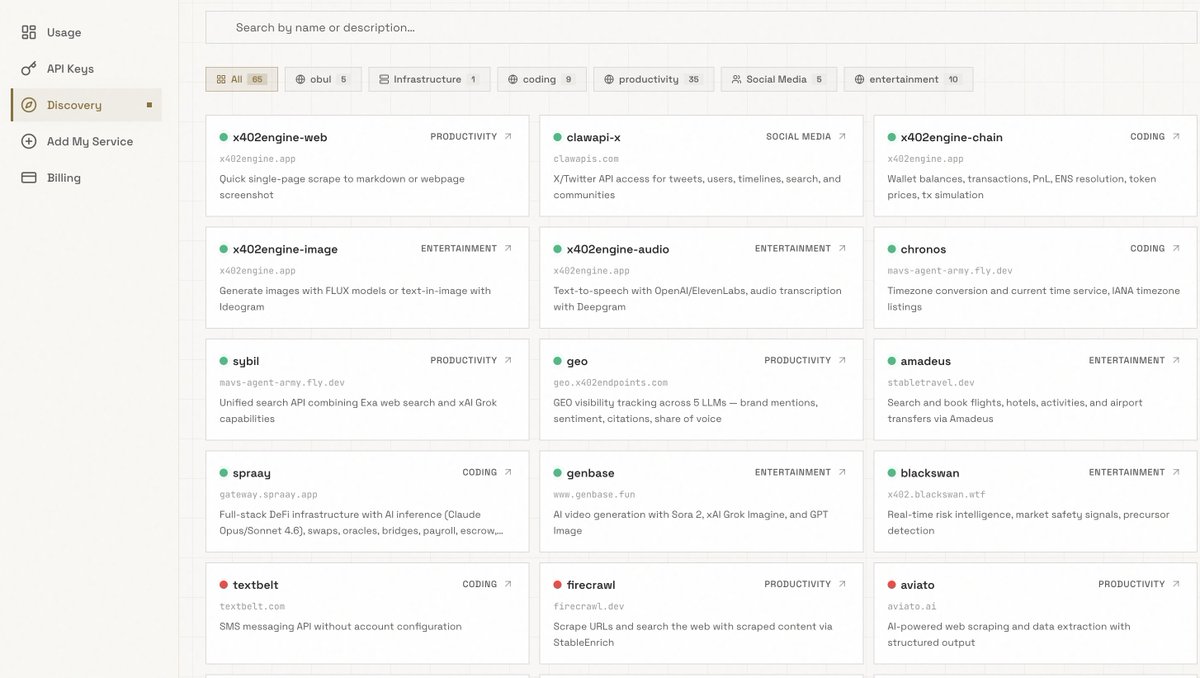Open the clawapi-x service title
The height and width of the screenshot is (678, 1200).
594,137
